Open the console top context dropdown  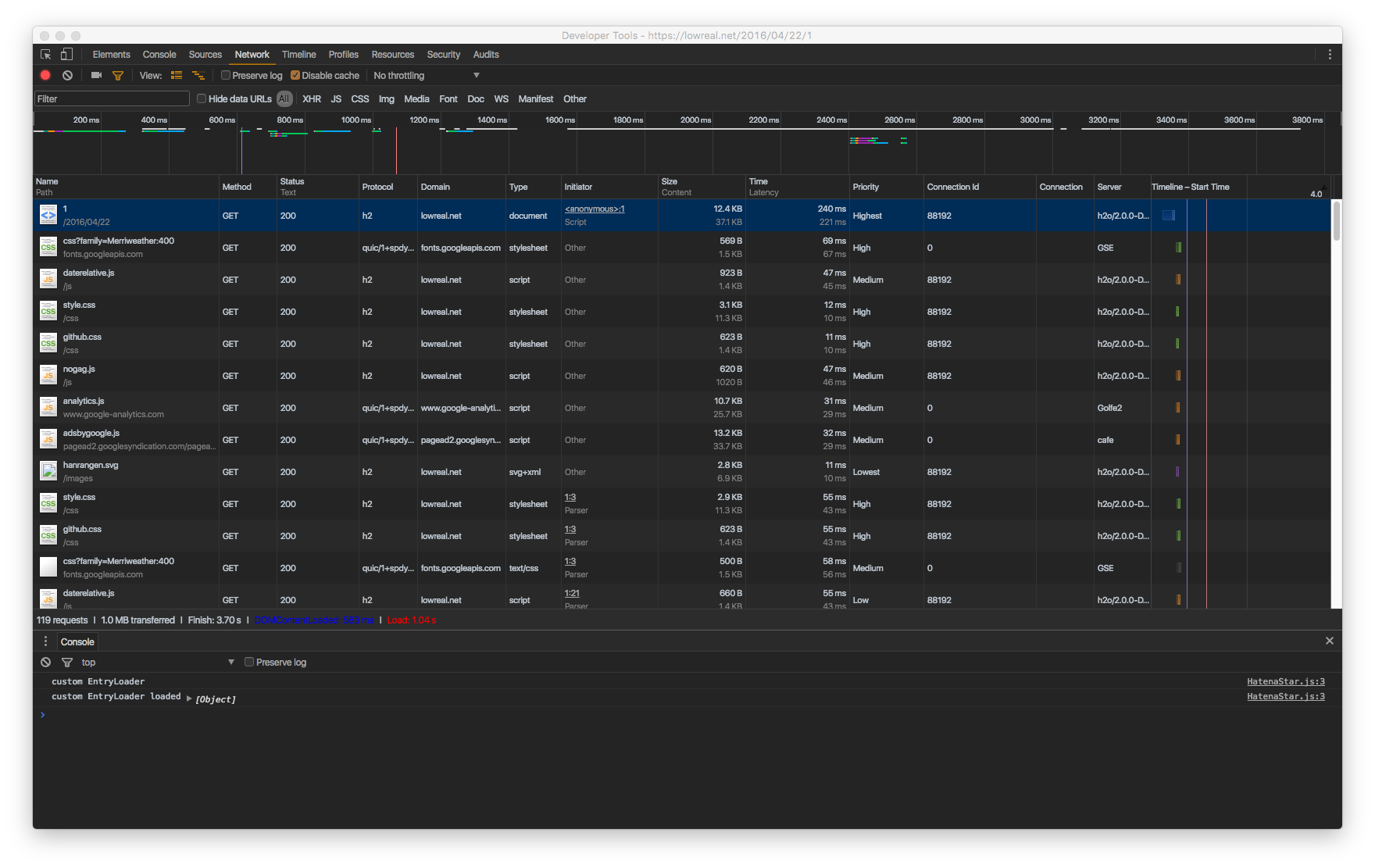(x=156, y=663)
